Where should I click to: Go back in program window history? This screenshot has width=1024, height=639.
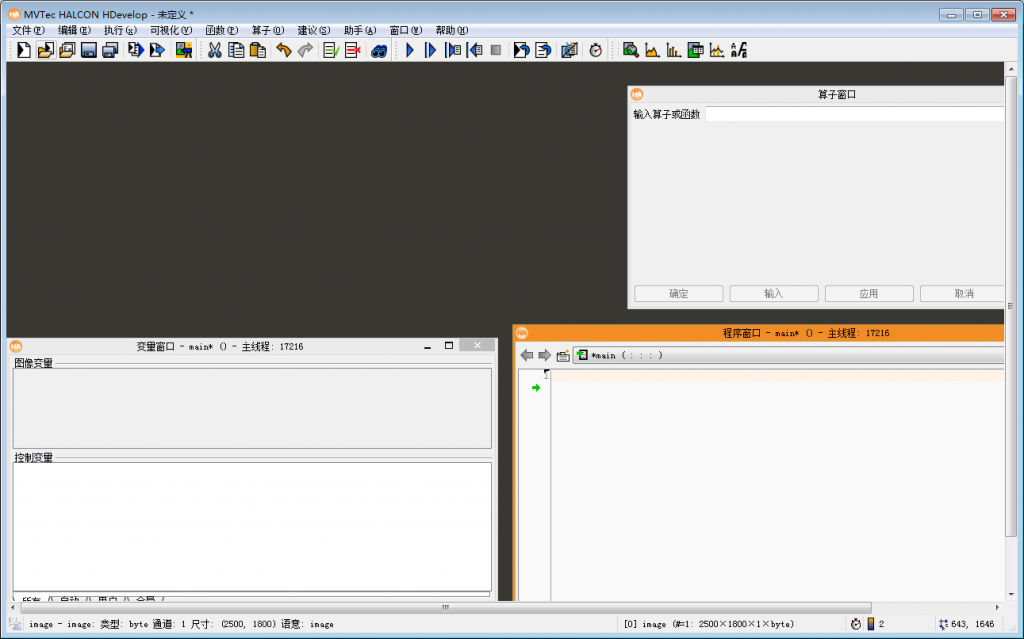(526, 355)
